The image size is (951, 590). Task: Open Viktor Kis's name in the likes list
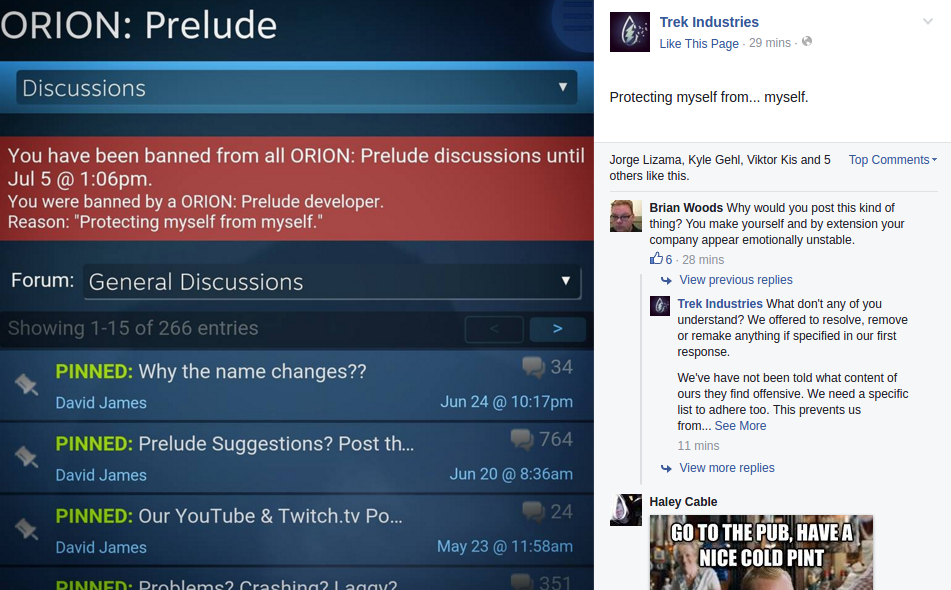click(772, 159)
